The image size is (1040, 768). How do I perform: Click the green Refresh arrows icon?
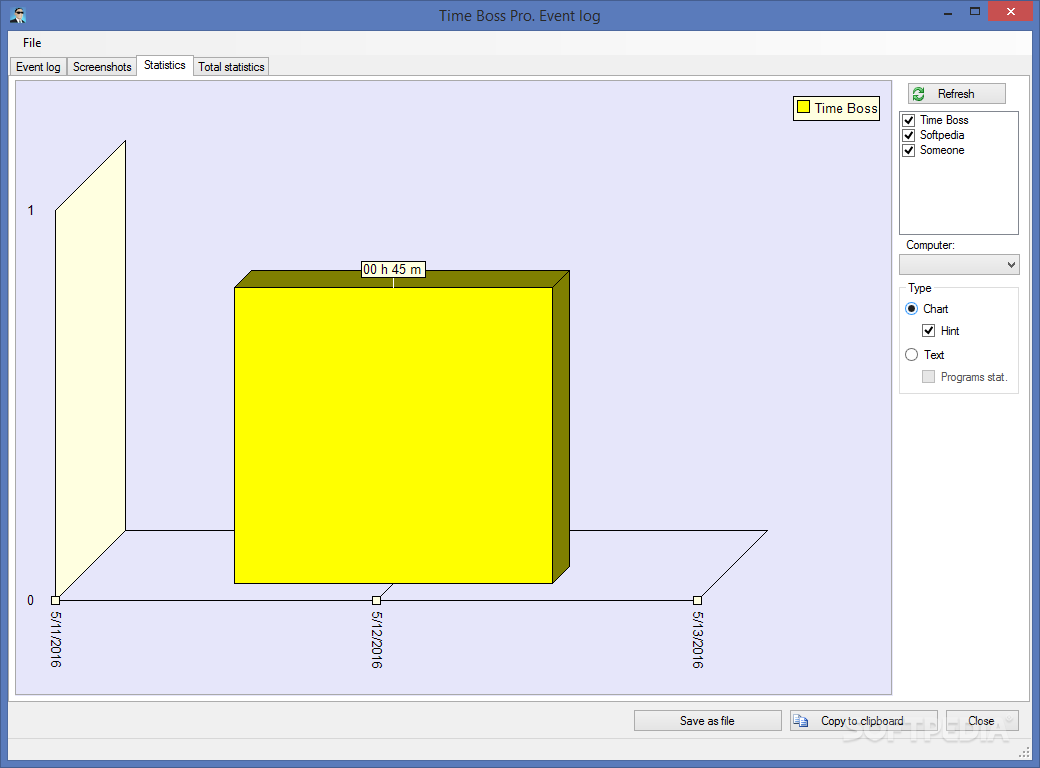pos(919,94)
